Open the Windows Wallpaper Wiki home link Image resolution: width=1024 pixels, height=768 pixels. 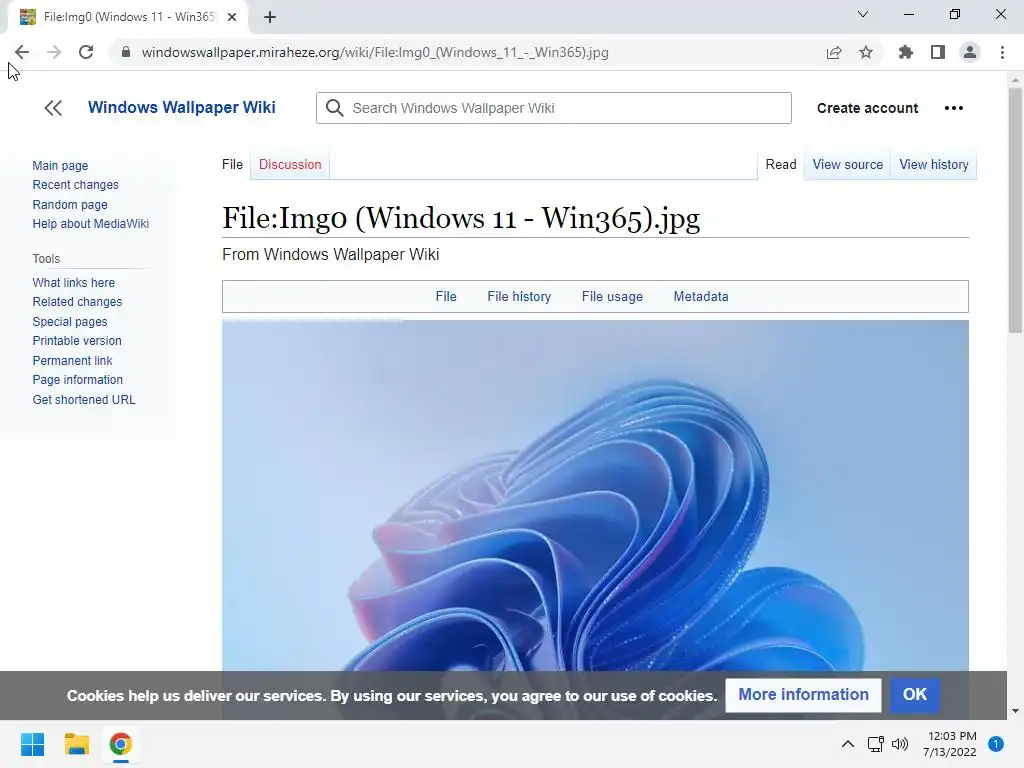pos(182,107)
